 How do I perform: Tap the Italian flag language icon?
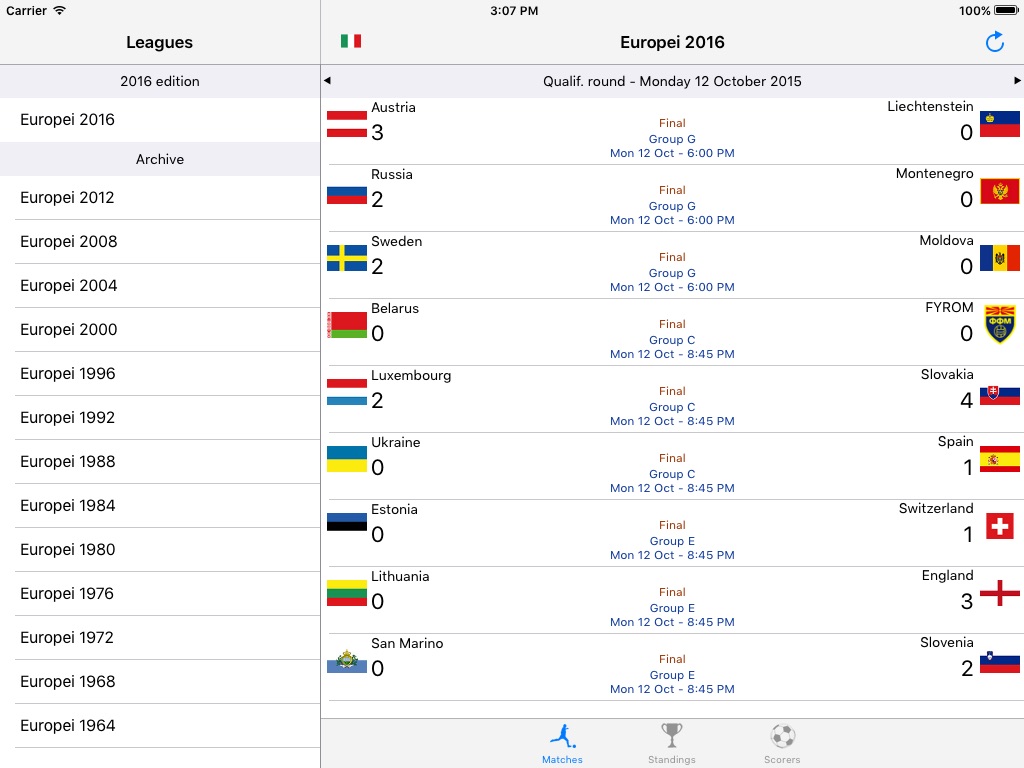pos(350,41)
